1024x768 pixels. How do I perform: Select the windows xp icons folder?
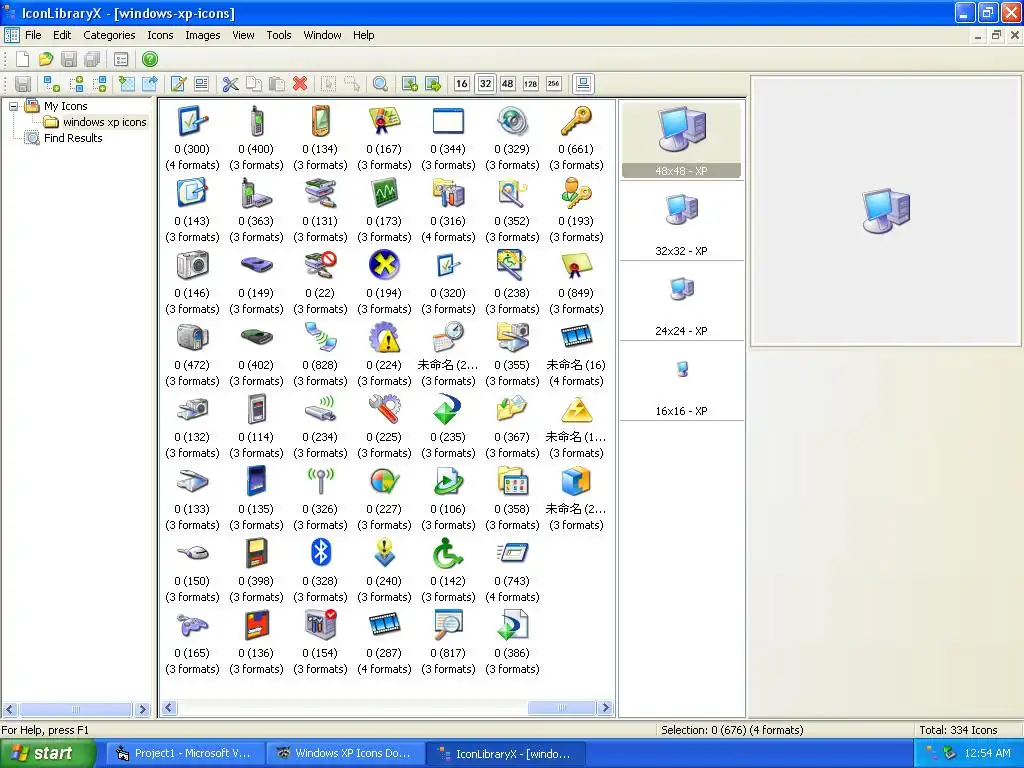click(96, 122)
